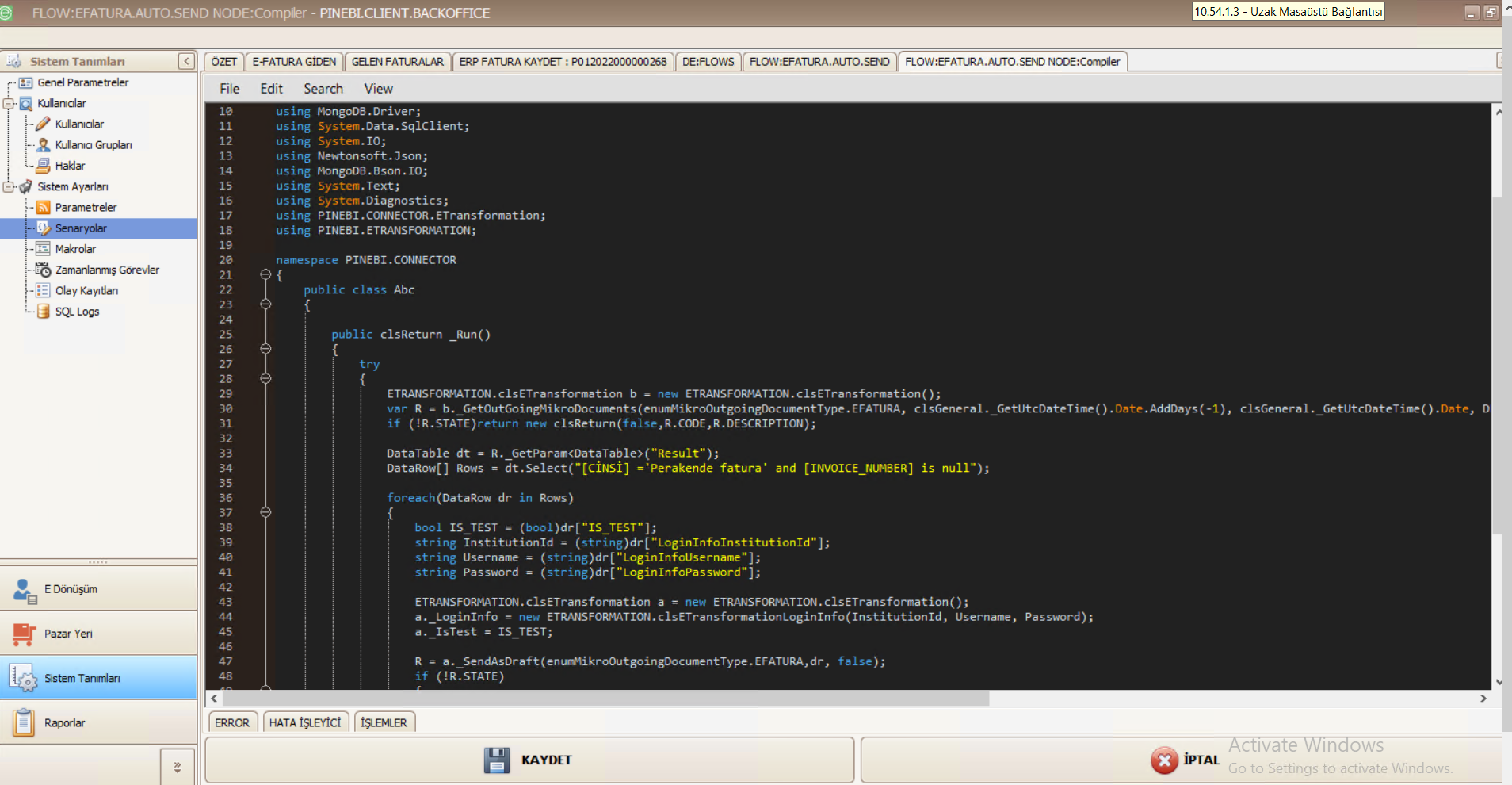This screenshot has height=785, width=1512.
Task: Open the FLOW:EFATURA.AUTO.SEND tab
Action: point(819,62)
